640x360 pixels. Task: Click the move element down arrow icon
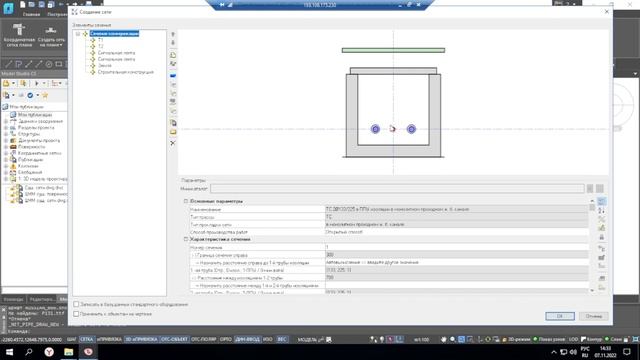tap(173, 43)
